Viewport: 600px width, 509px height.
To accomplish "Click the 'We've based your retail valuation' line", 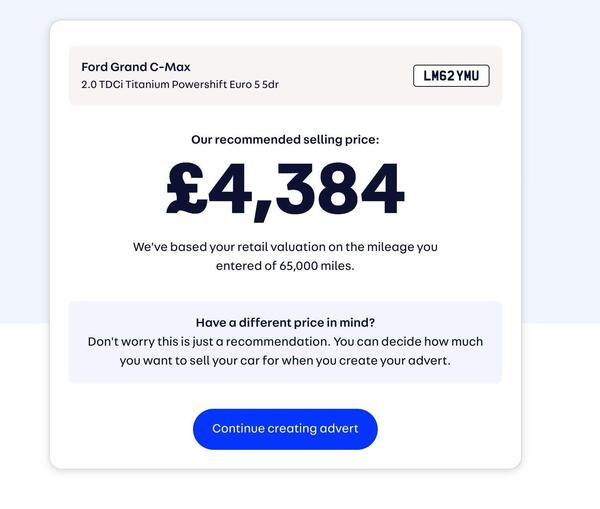I will 285,247.
